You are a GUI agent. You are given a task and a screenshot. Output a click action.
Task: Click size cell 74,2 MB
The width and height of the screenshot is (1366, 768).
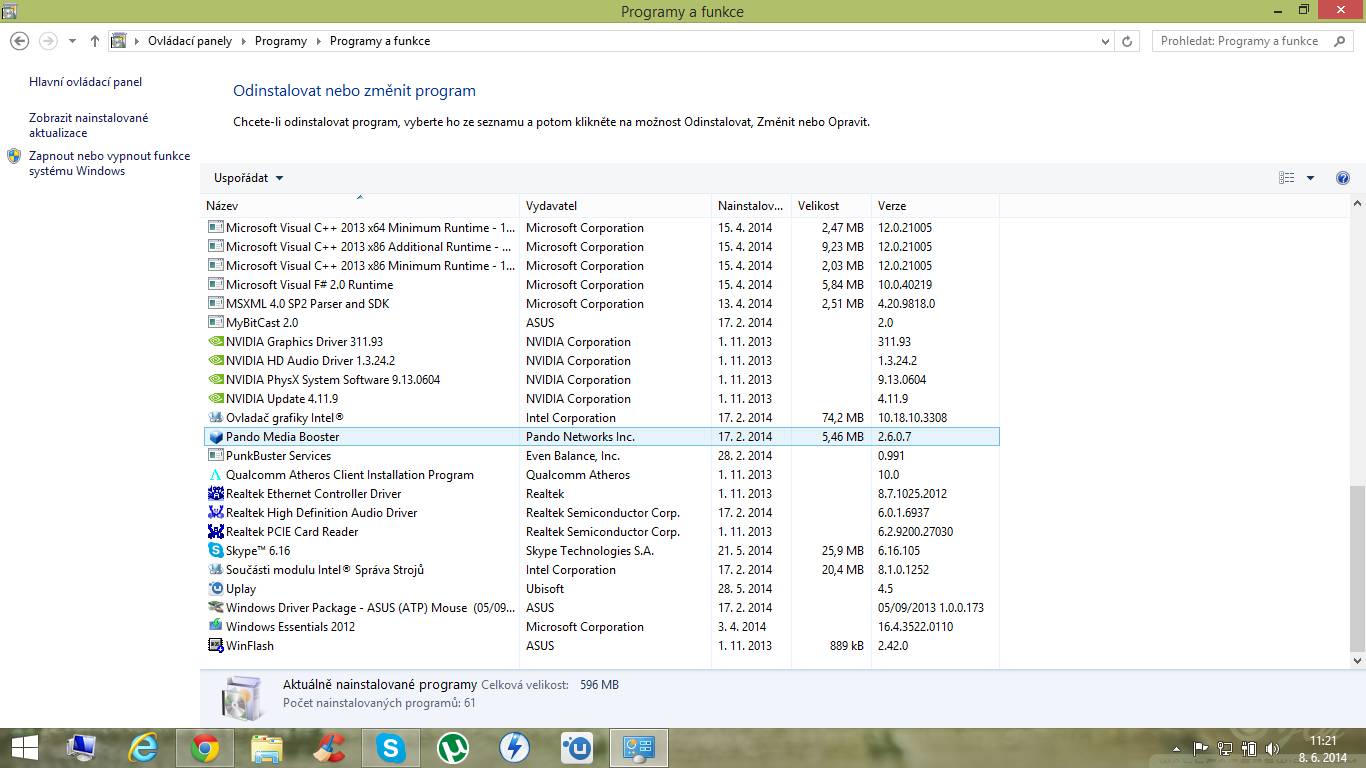pos(843,418)
